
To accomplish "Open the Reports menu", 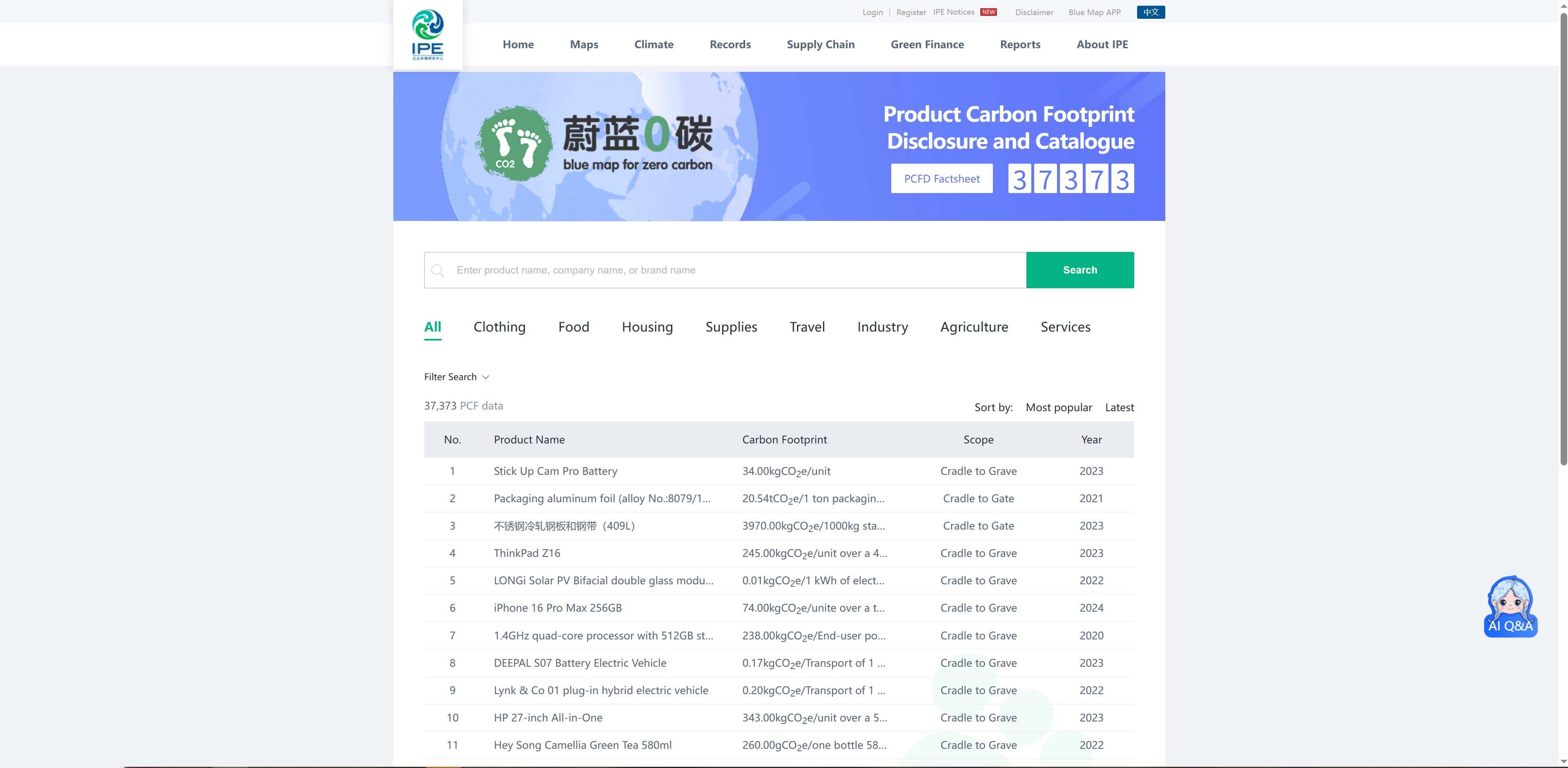I will (x=1020, y=45).
